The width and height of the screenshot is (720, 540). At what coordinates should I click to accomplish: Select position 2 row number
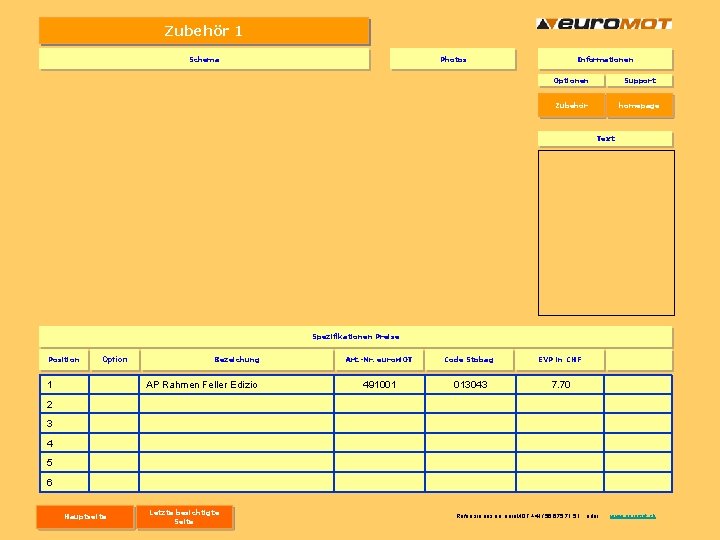[64, 404]
